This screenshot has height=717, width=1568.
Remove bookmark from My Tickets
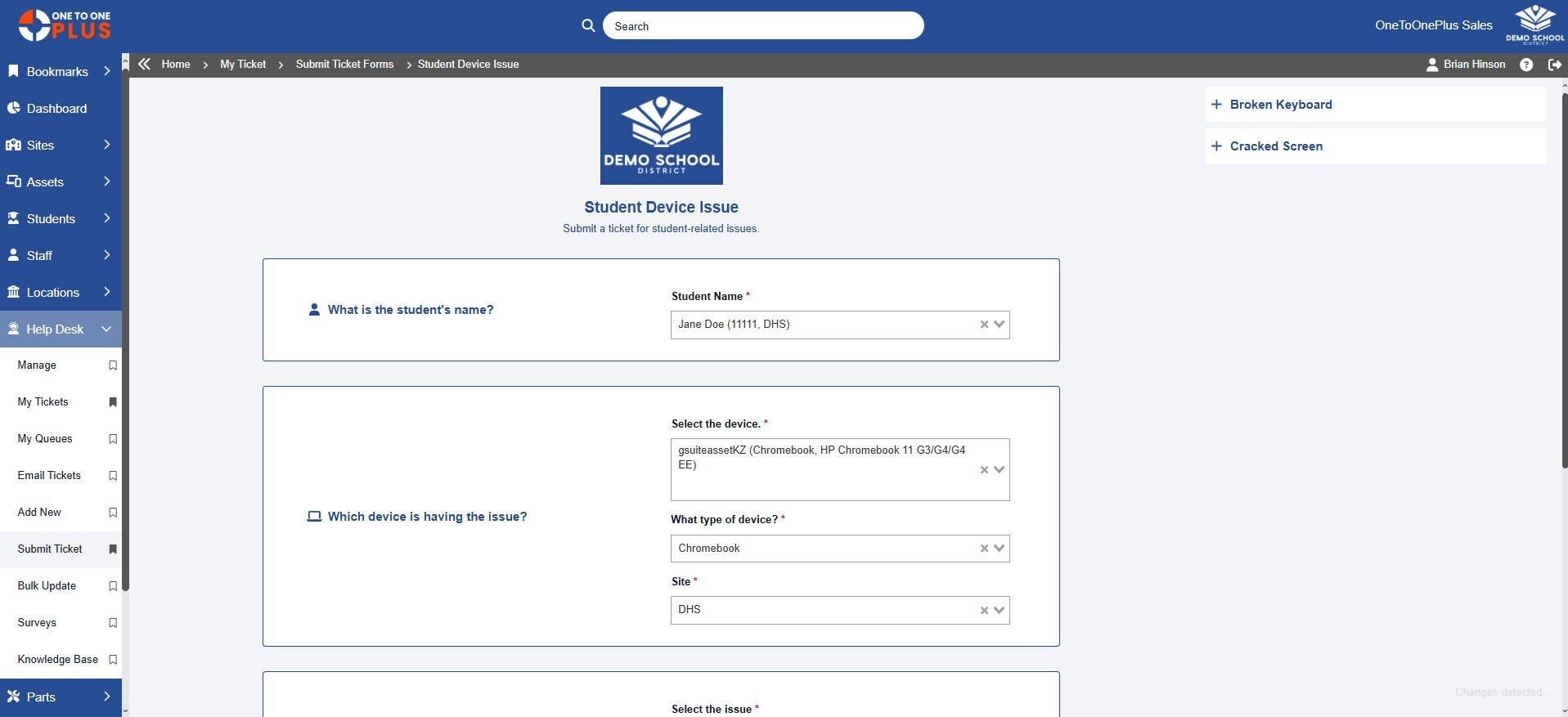(113, 402)
